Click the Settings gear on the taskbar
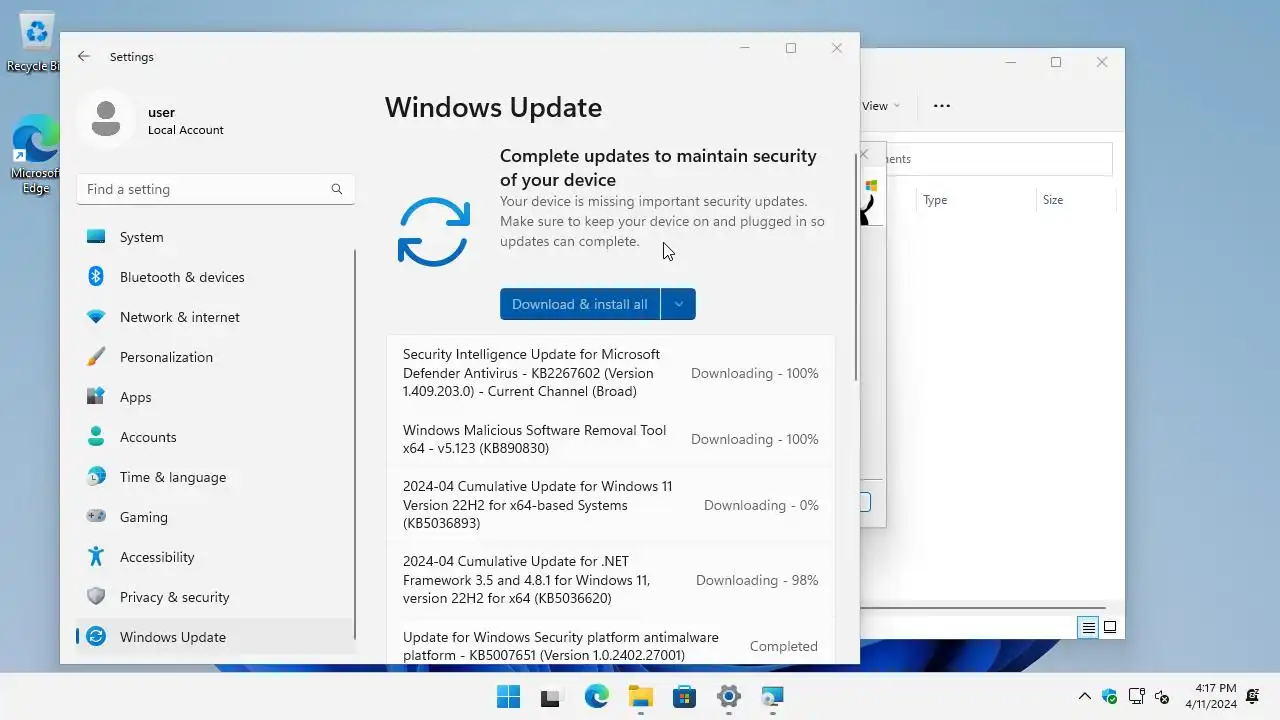 pos(728,697)
